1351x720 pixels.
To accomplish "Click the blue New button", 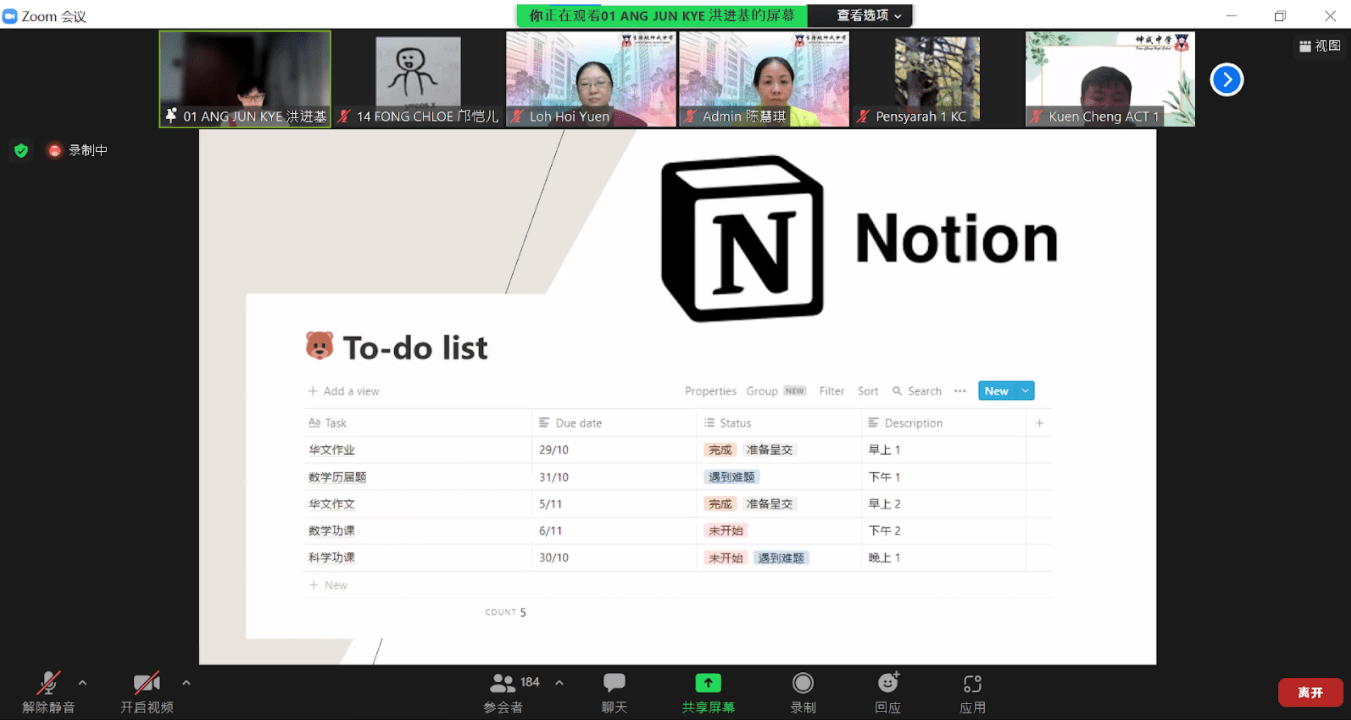I will [x=997, y=391].
